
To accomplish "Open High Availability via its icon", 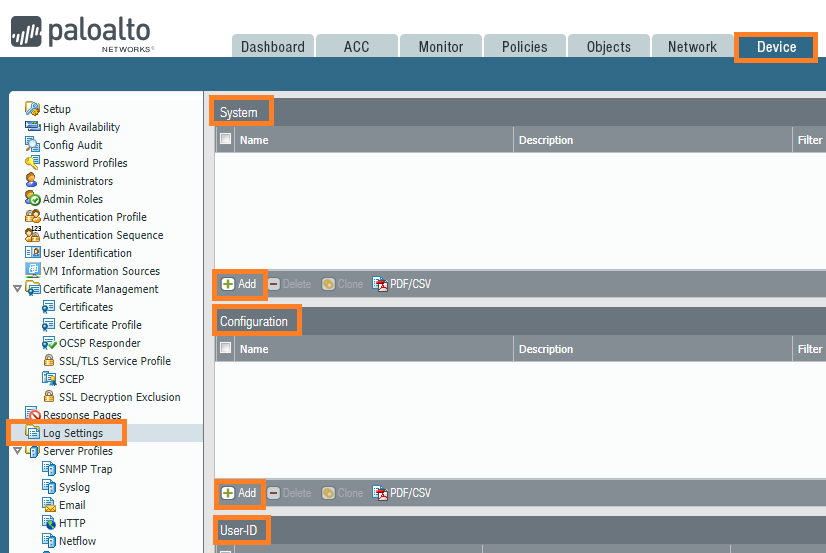I will coord(32,127).
